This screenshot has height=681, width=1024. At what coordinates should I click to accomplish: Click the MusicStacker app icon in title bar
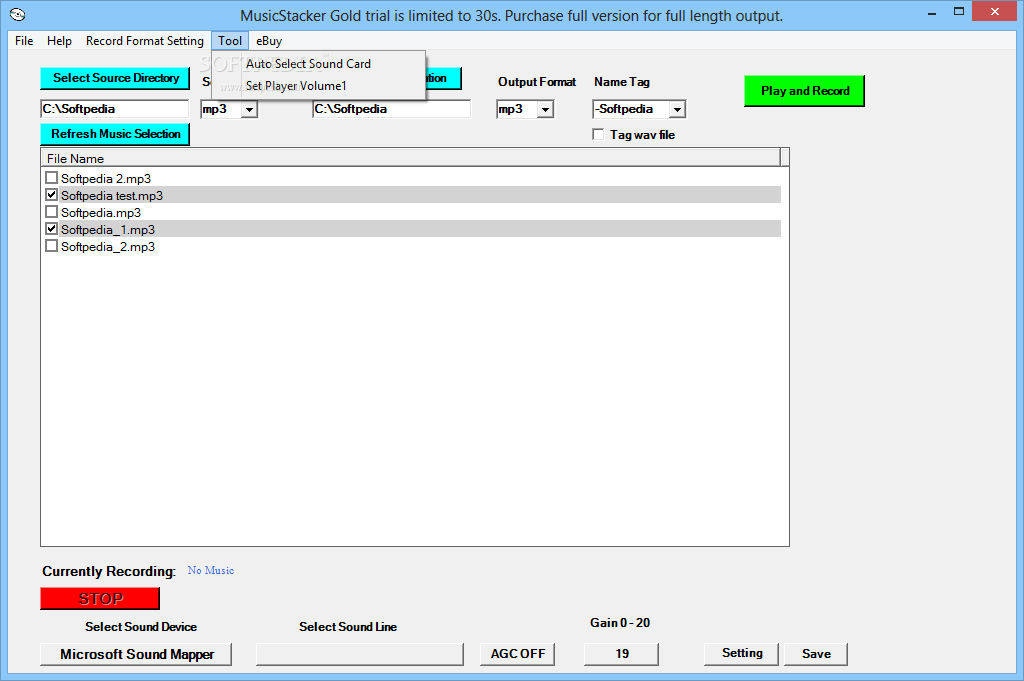point(18,14)
